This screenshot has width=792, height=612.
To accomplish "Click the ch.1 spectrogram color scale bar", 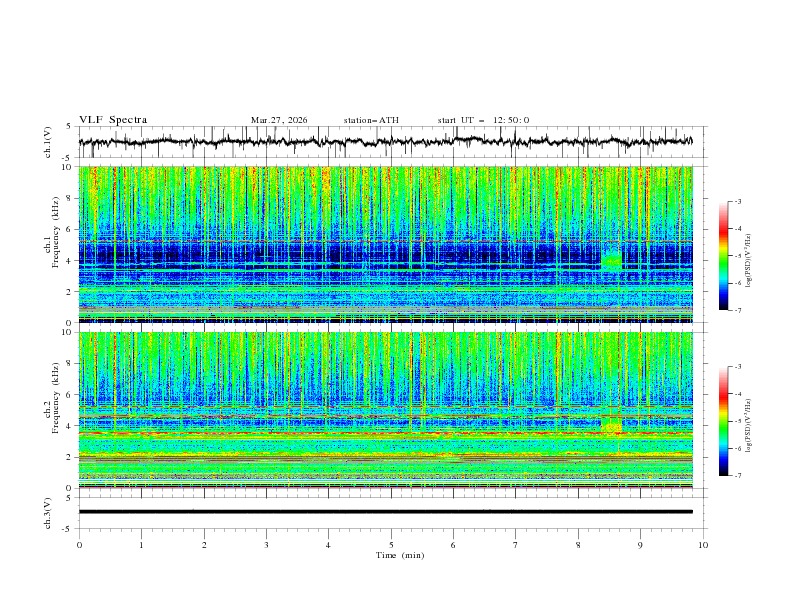I will click(723, 255).
